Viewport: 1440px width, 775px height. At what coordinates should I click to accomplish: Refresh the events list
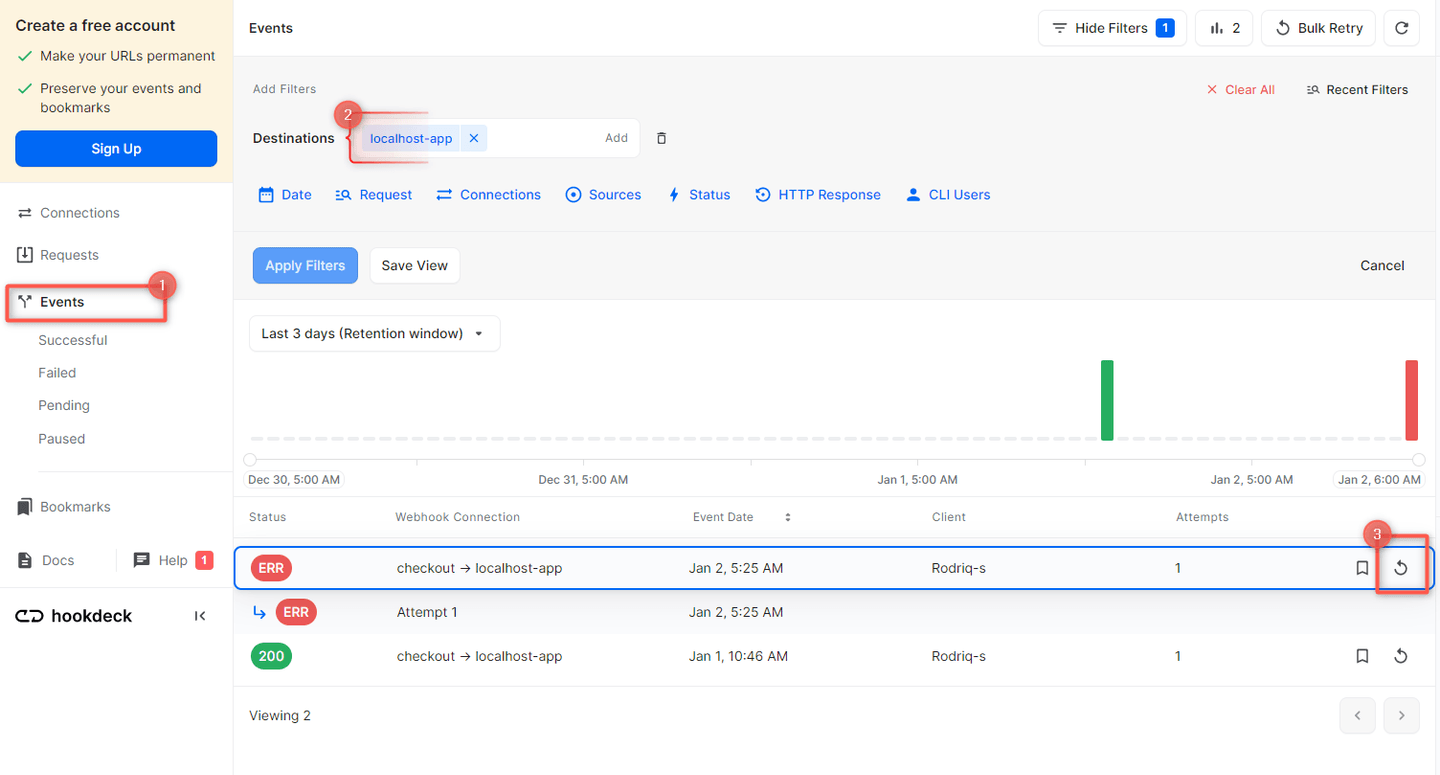tap(1401, 28)
